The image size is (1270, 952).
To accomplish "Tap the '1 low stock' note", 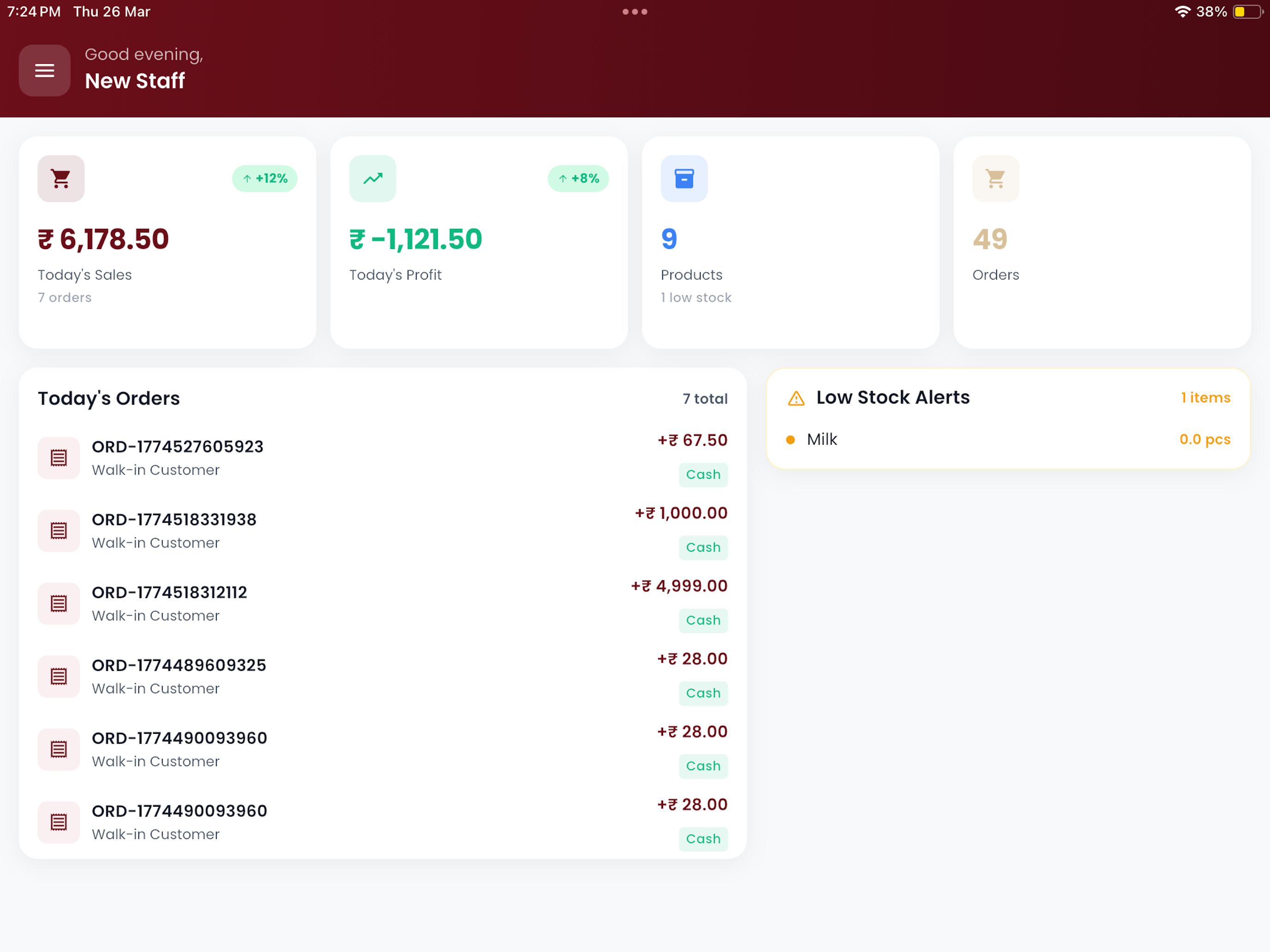I will click(696, 298).
